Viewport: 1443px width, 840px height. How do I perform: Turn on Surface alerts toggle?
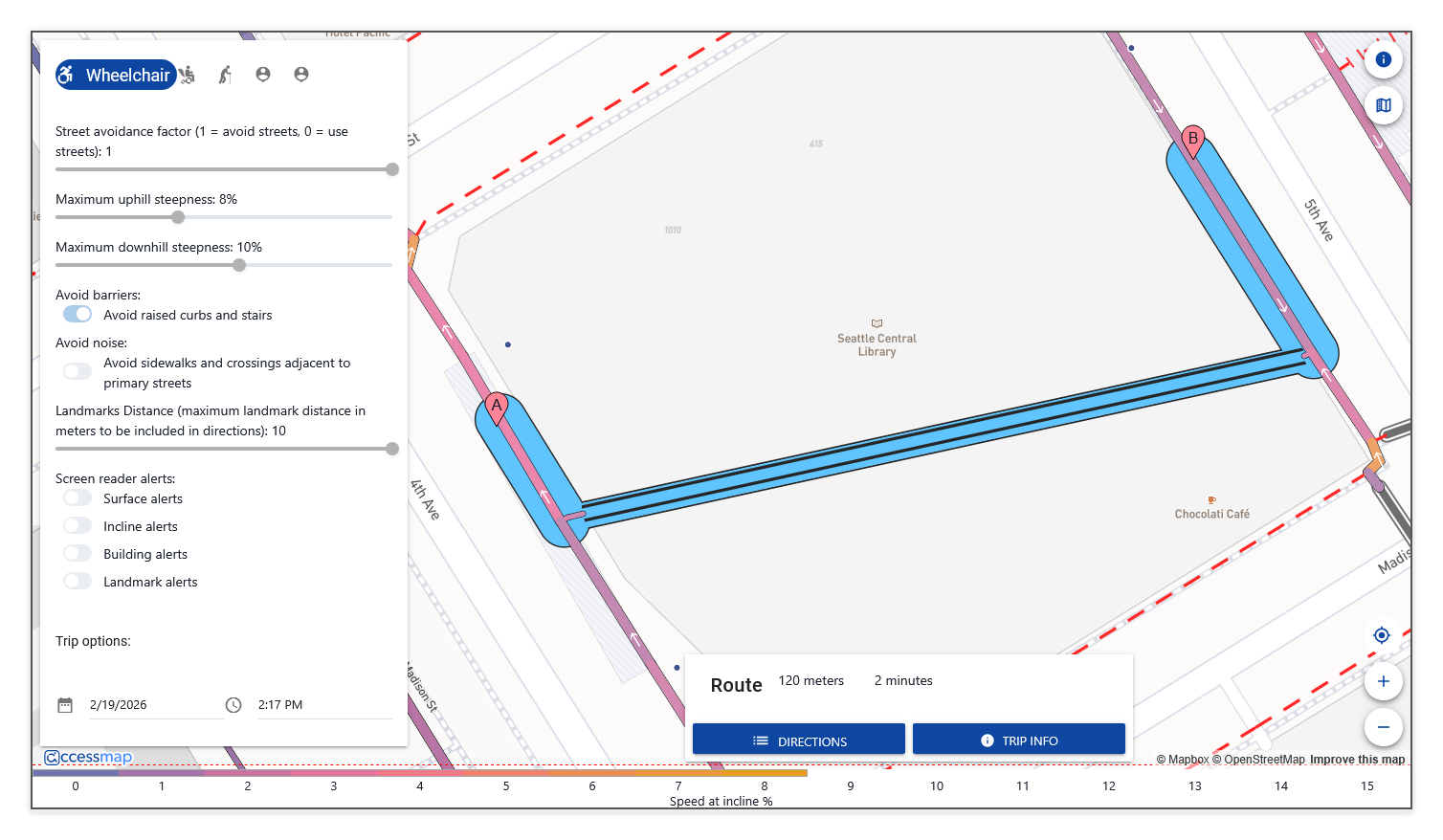point(78,498)
